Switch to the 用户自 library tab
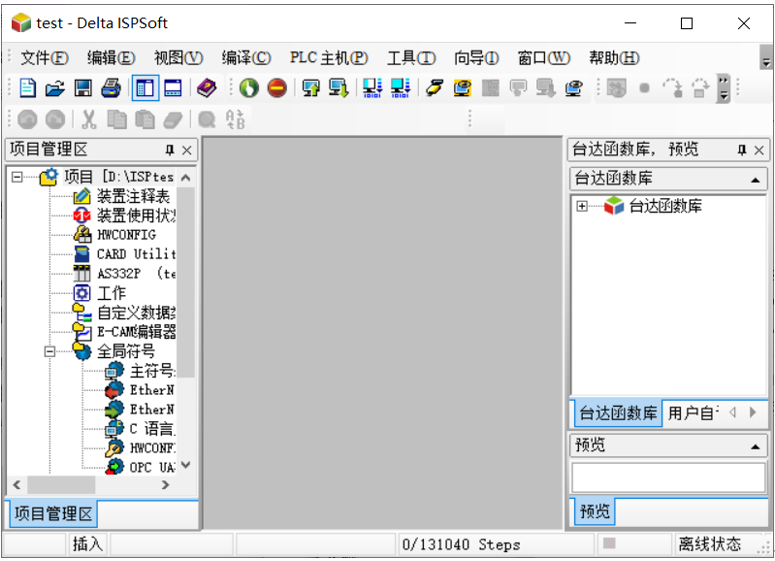The height and width of the screenshot is (561, 775). coord(693,413)
